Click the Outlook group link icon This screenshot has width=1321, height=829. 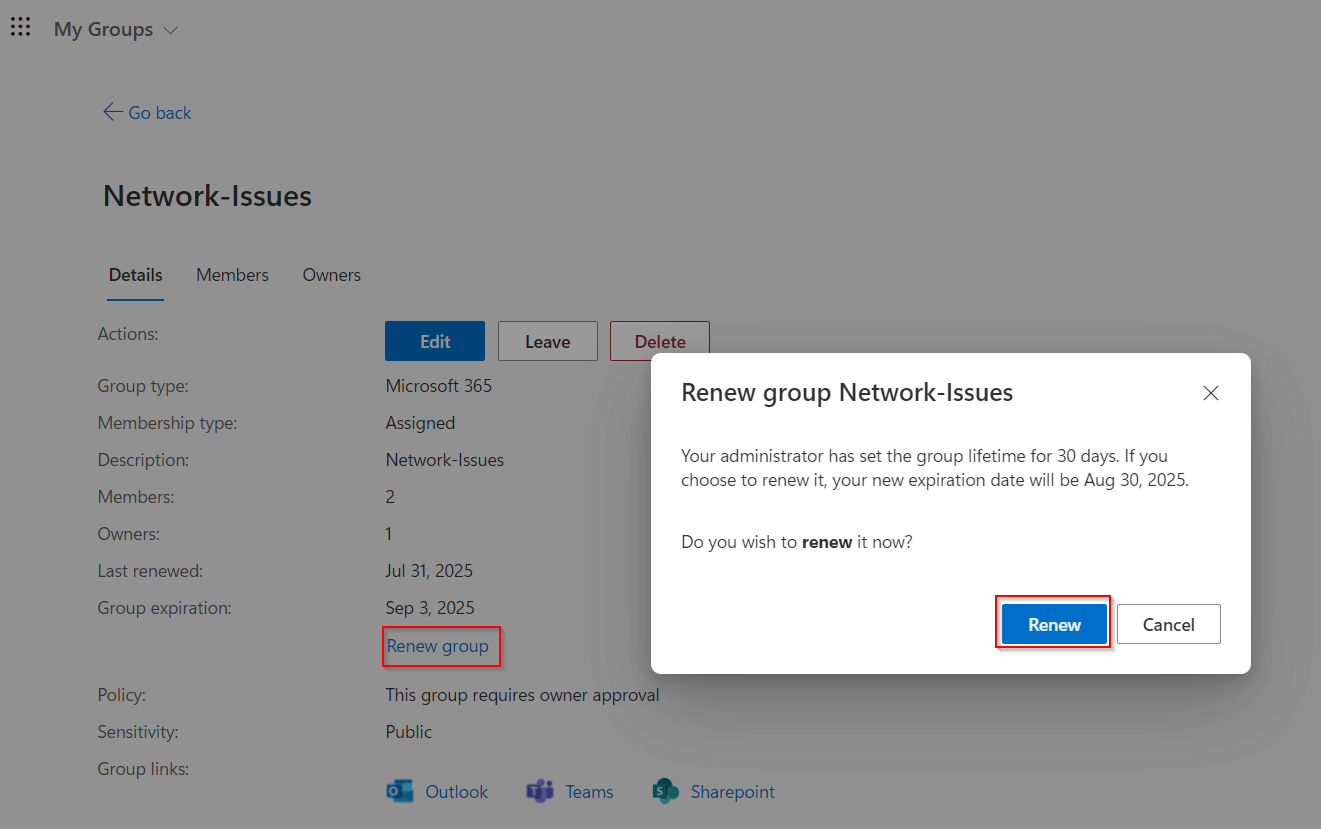pyautogui.click(x=400, y=790)
